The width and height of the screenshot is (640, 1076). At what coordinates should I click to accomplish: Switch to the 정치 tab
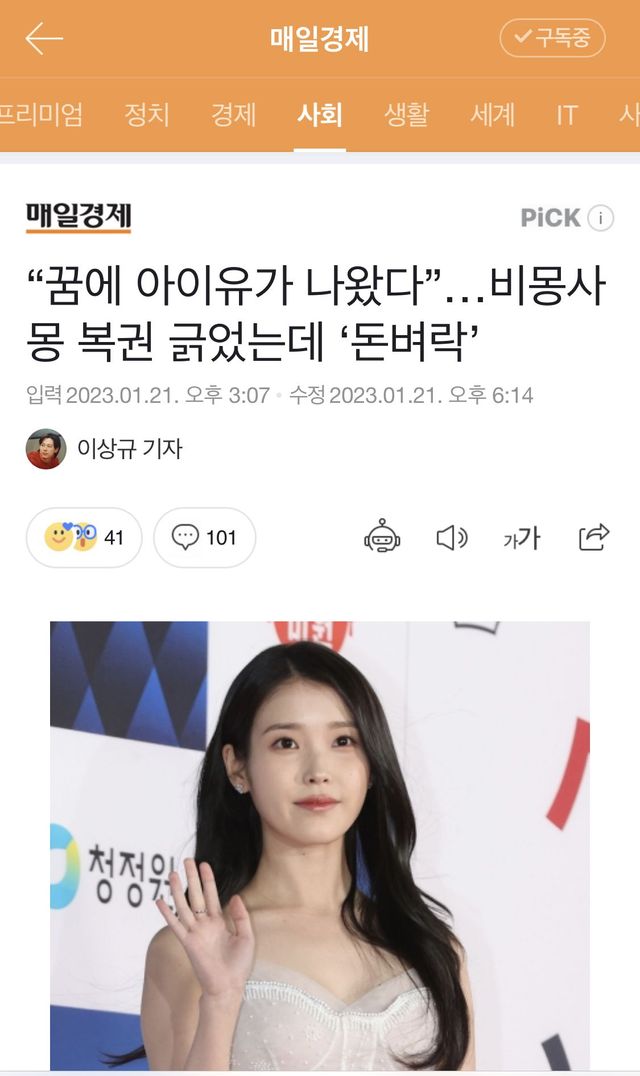(x=147, y=115)
